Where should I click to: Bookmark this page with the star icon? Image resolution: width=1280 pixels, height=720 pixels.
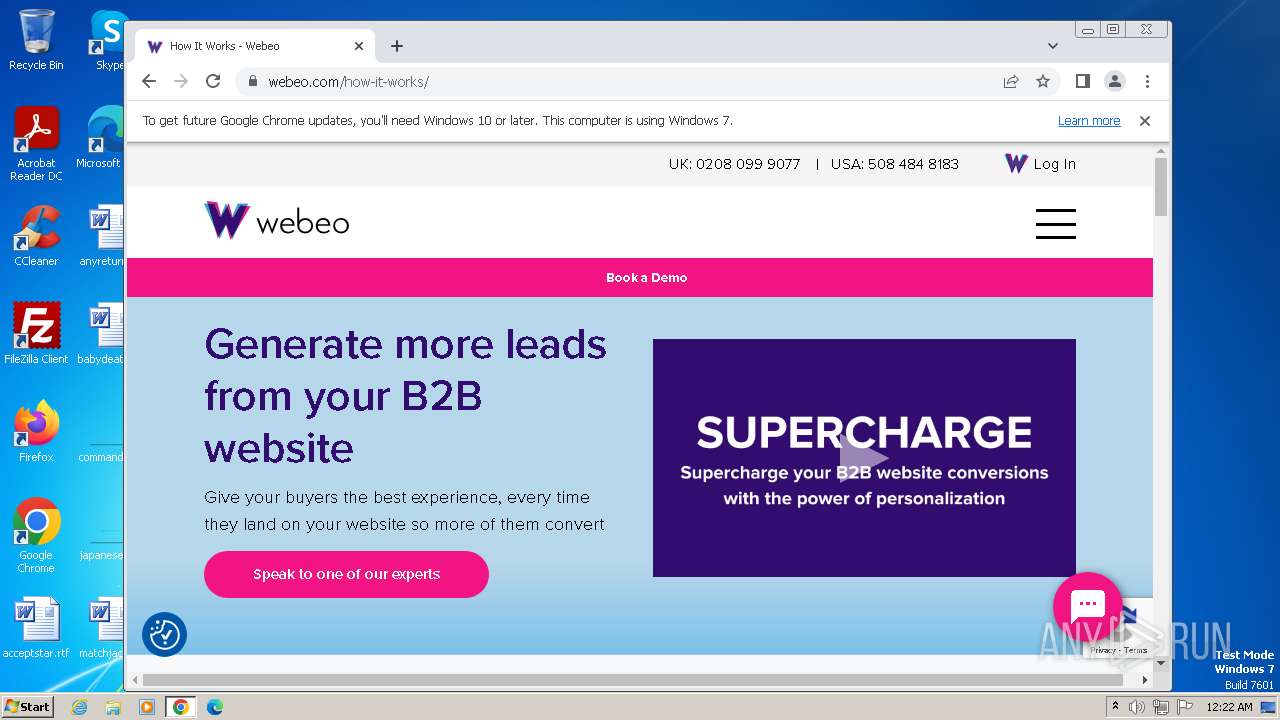(x=1043, y=81)
